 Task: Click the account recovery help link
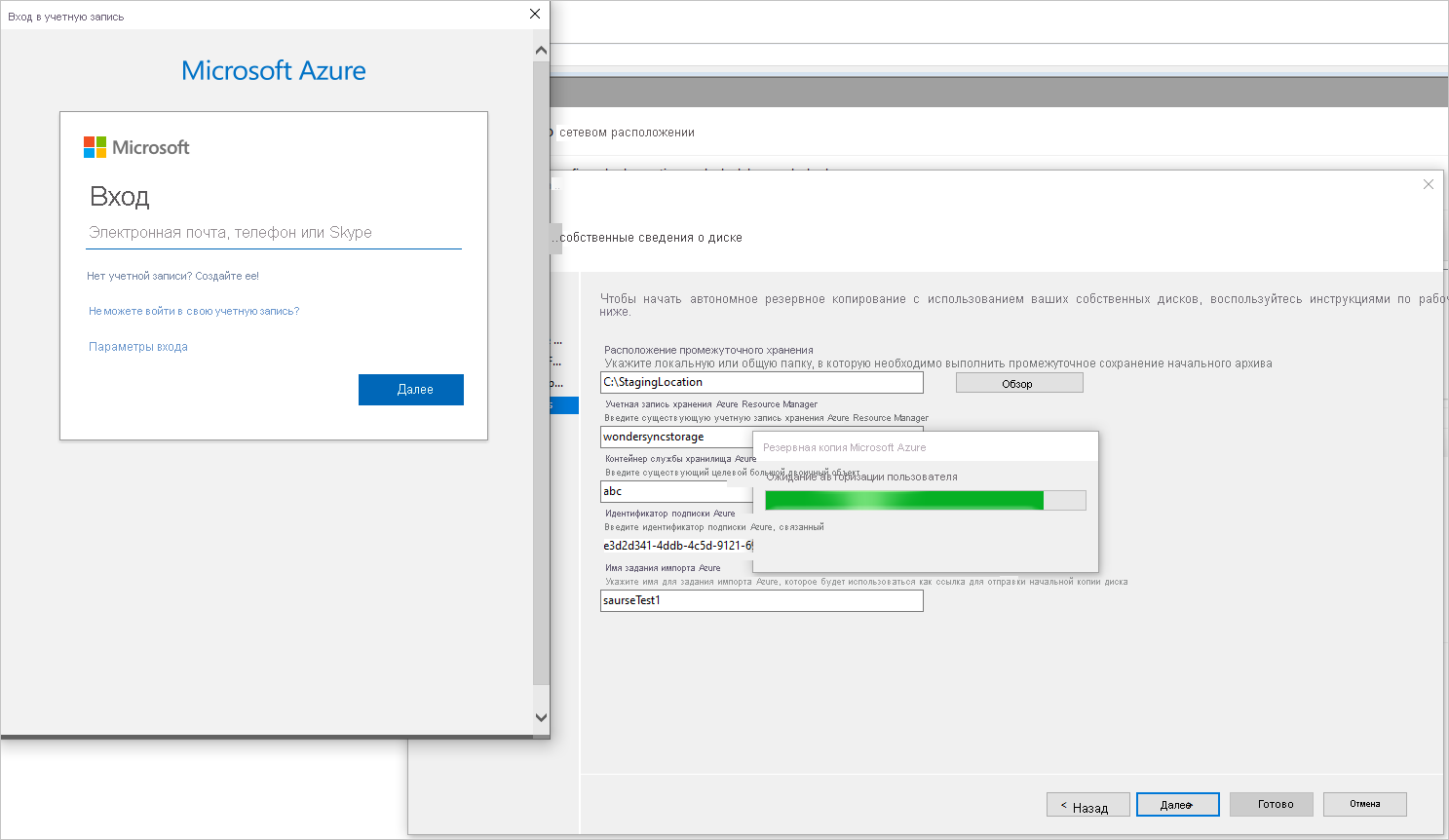pos(194,310)
